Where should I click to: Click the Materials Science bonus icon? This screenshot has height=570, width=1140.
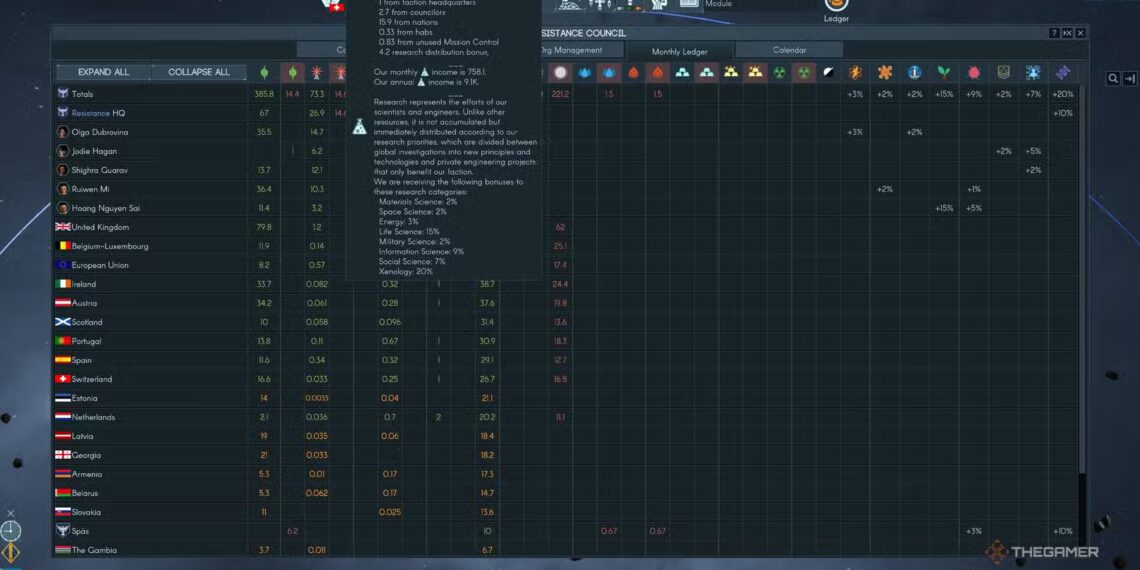click(x=885, y=72)
